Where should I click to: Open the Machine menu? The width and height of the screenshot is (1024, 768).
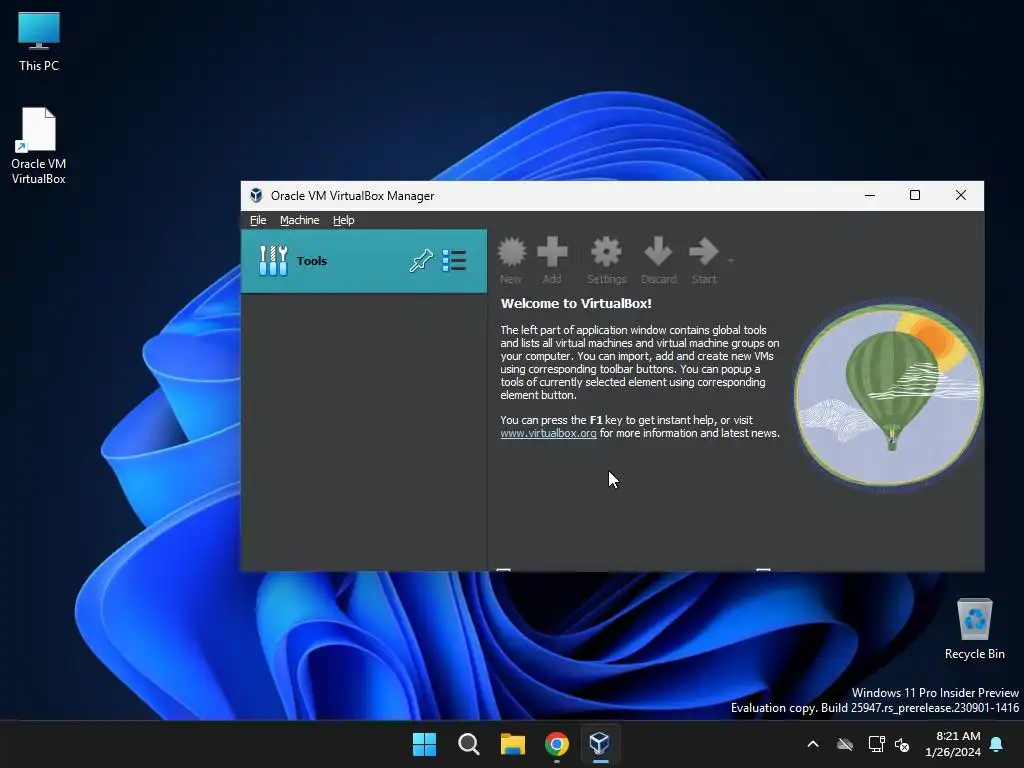pos(300,220)
